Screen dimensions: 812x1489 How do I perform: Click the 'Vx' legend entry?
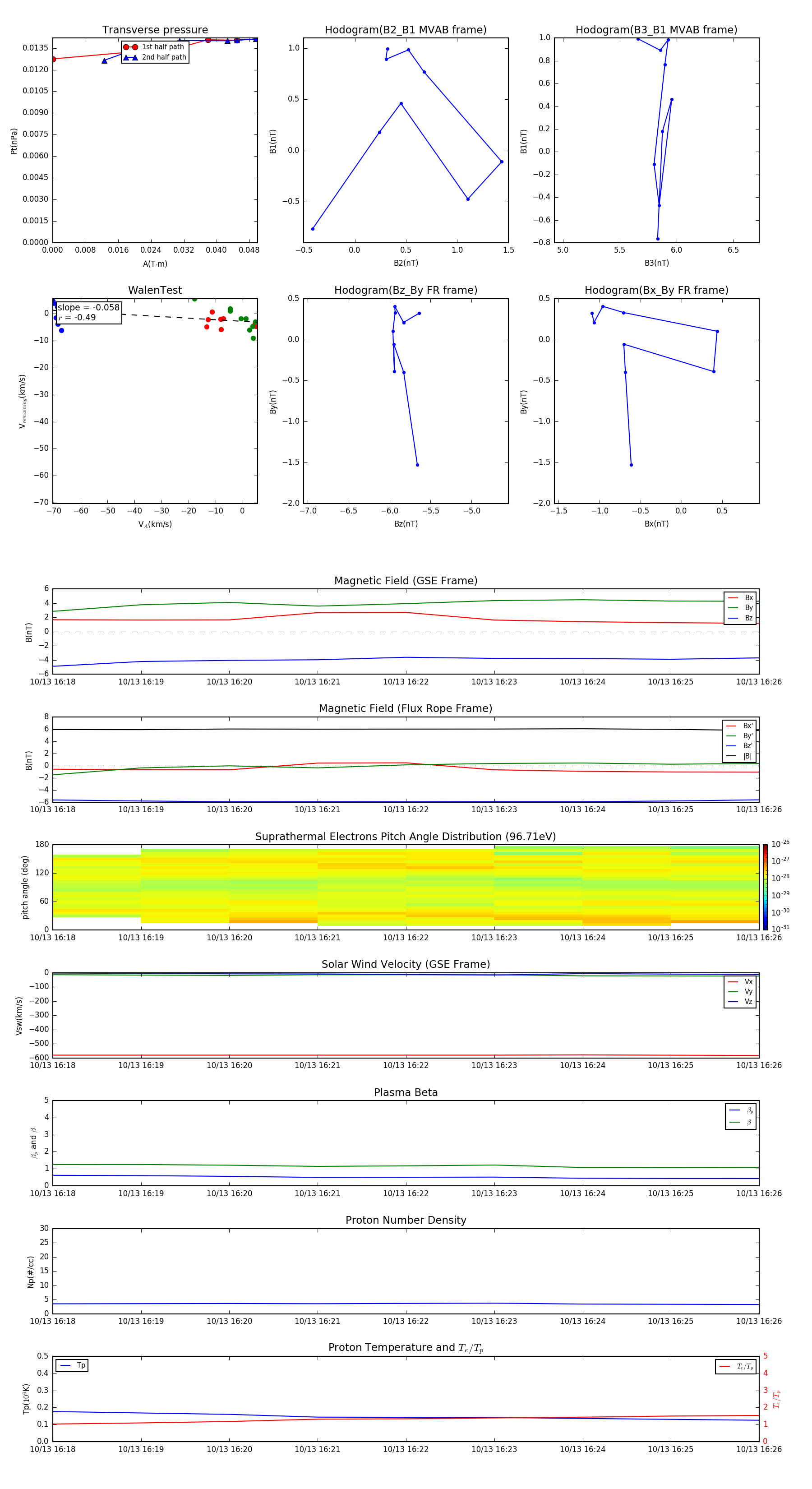[741, 981]
